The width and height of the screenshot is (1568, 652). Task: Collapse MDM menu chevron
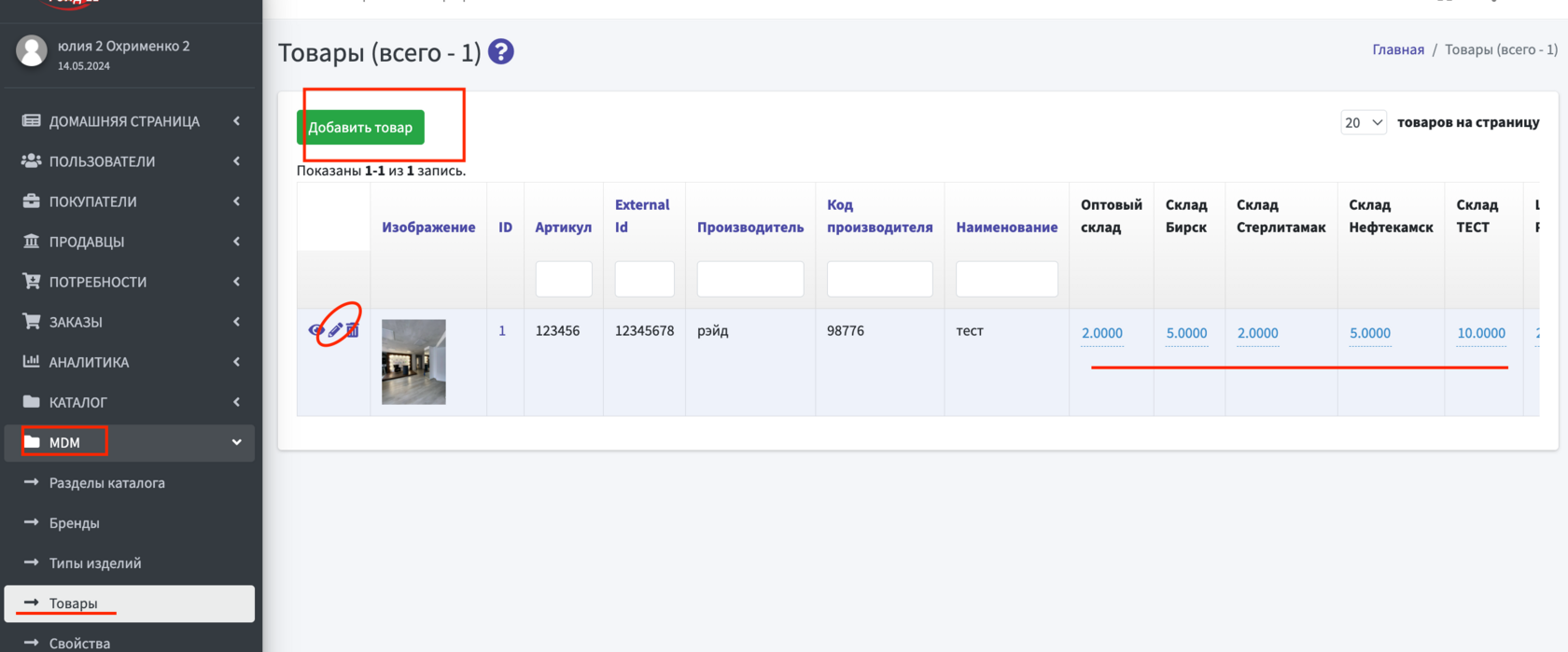point(236,442)
